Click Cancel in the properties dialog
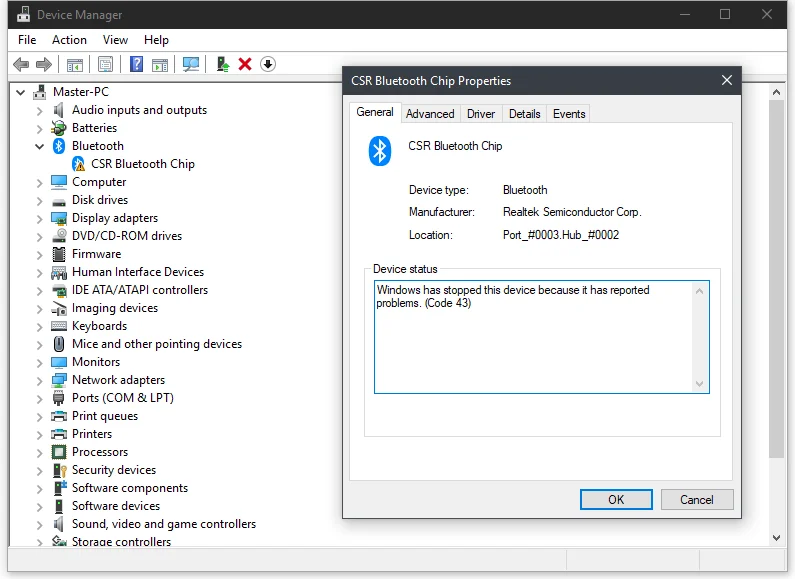Image resolution: width=795 pixels, height=579 pixels. coord(697,499)
